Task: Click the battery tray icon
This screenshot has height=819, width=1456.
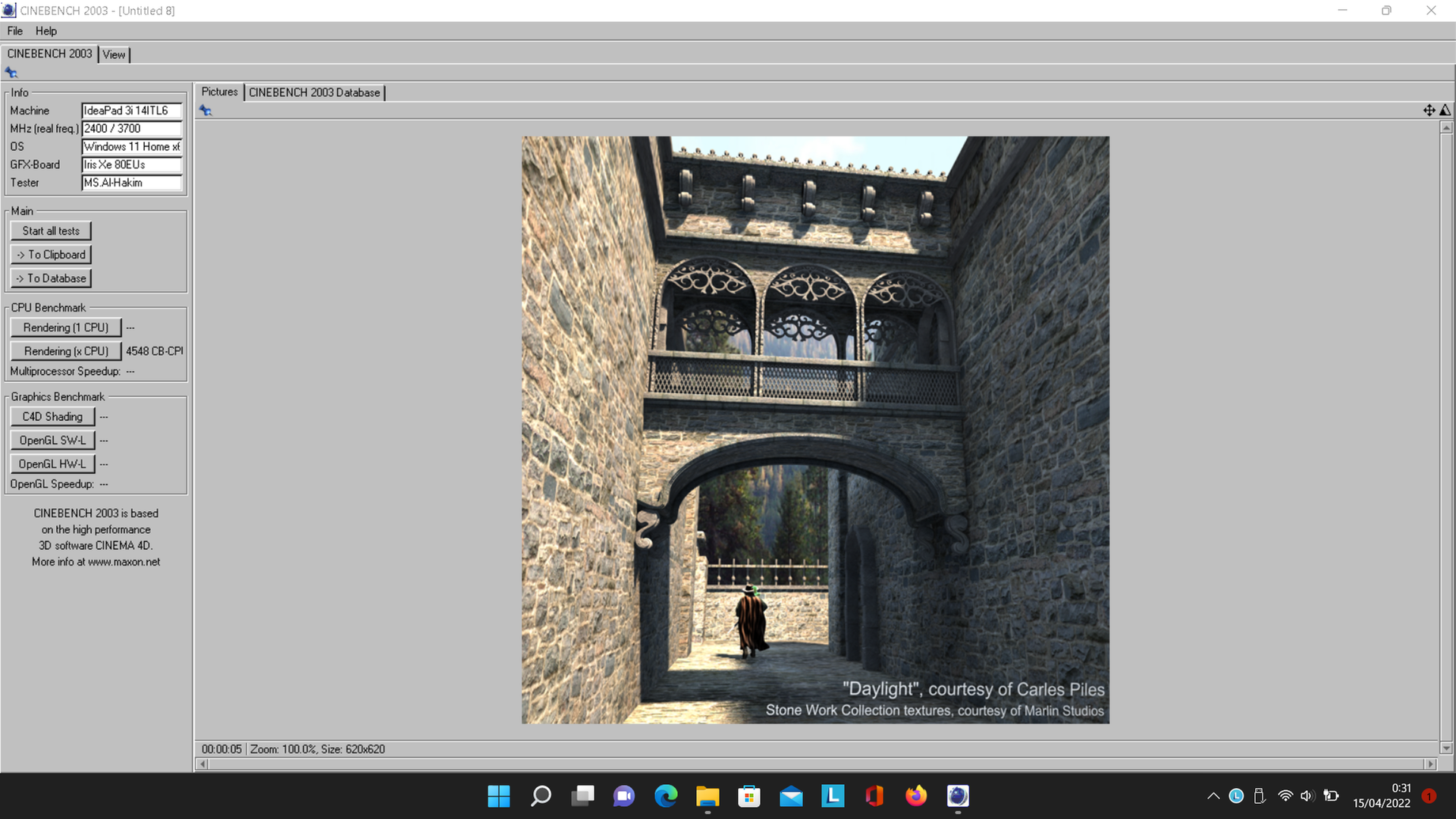Action: pos(1331,796)
